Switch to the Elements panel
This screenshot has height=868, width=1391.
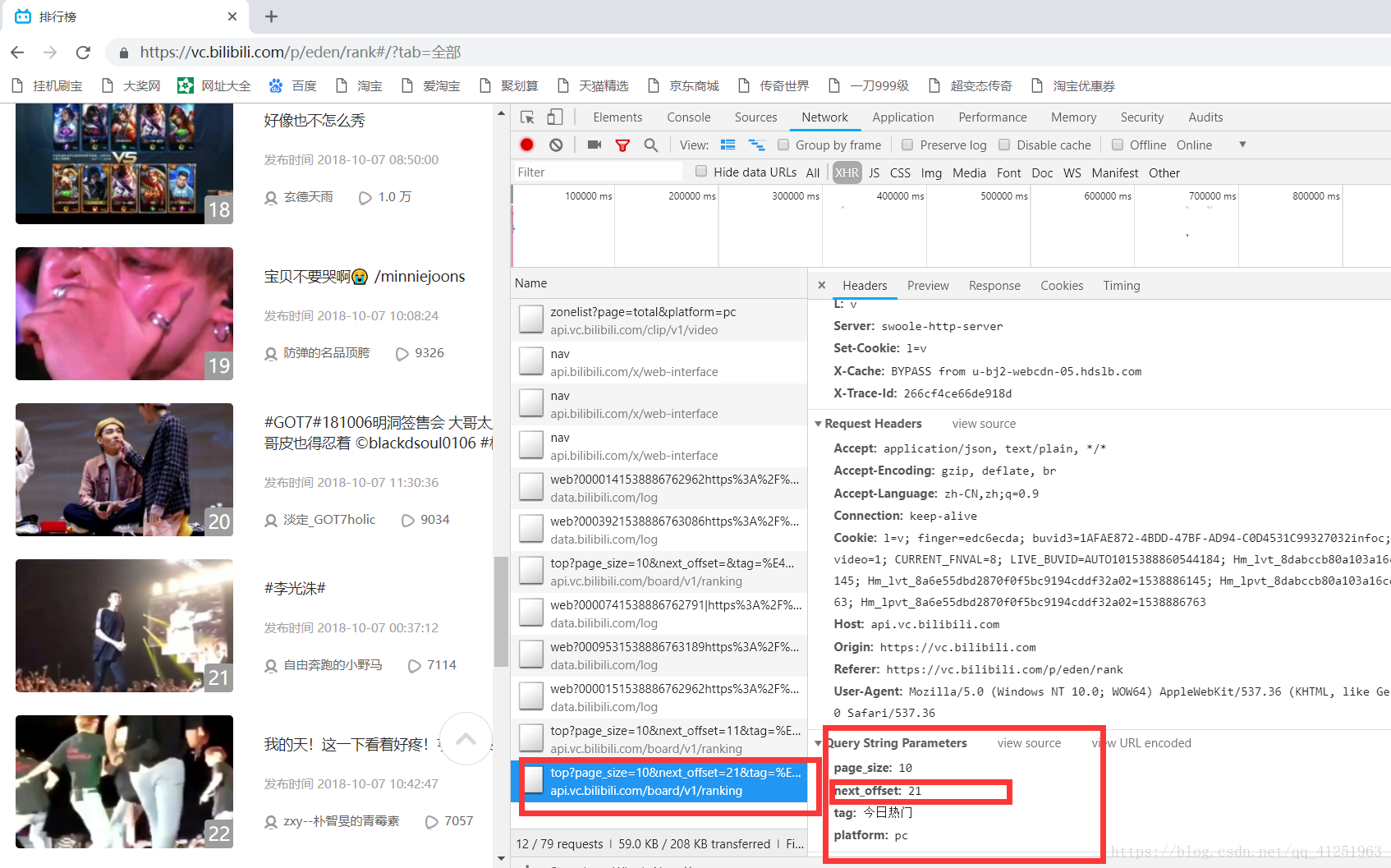[617, 117]
